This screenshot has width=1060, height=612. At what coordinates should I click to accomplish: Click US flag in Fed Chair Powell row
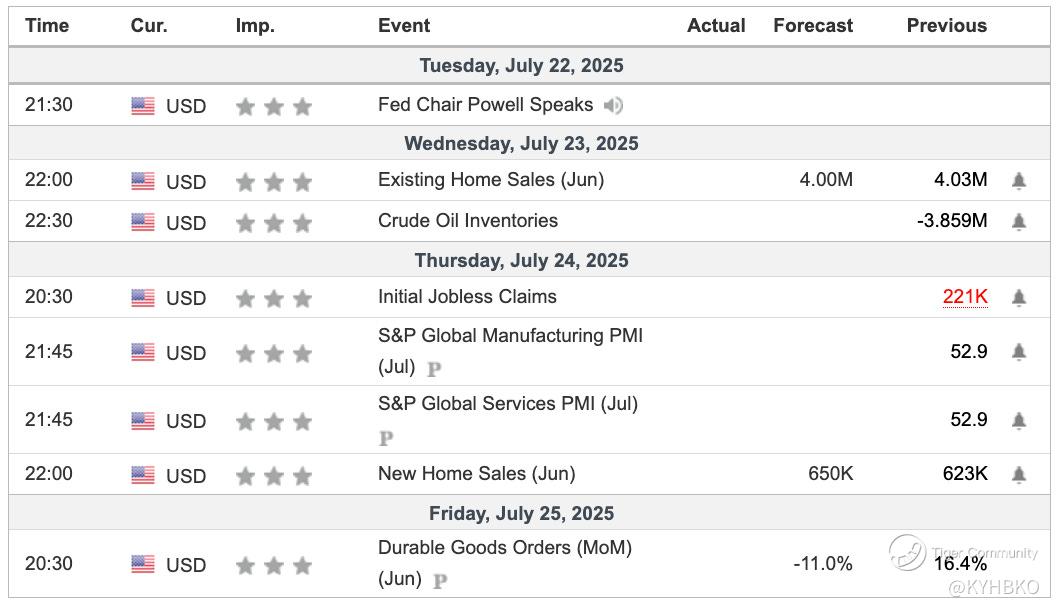pyautogui.click(x=143, y=106)
